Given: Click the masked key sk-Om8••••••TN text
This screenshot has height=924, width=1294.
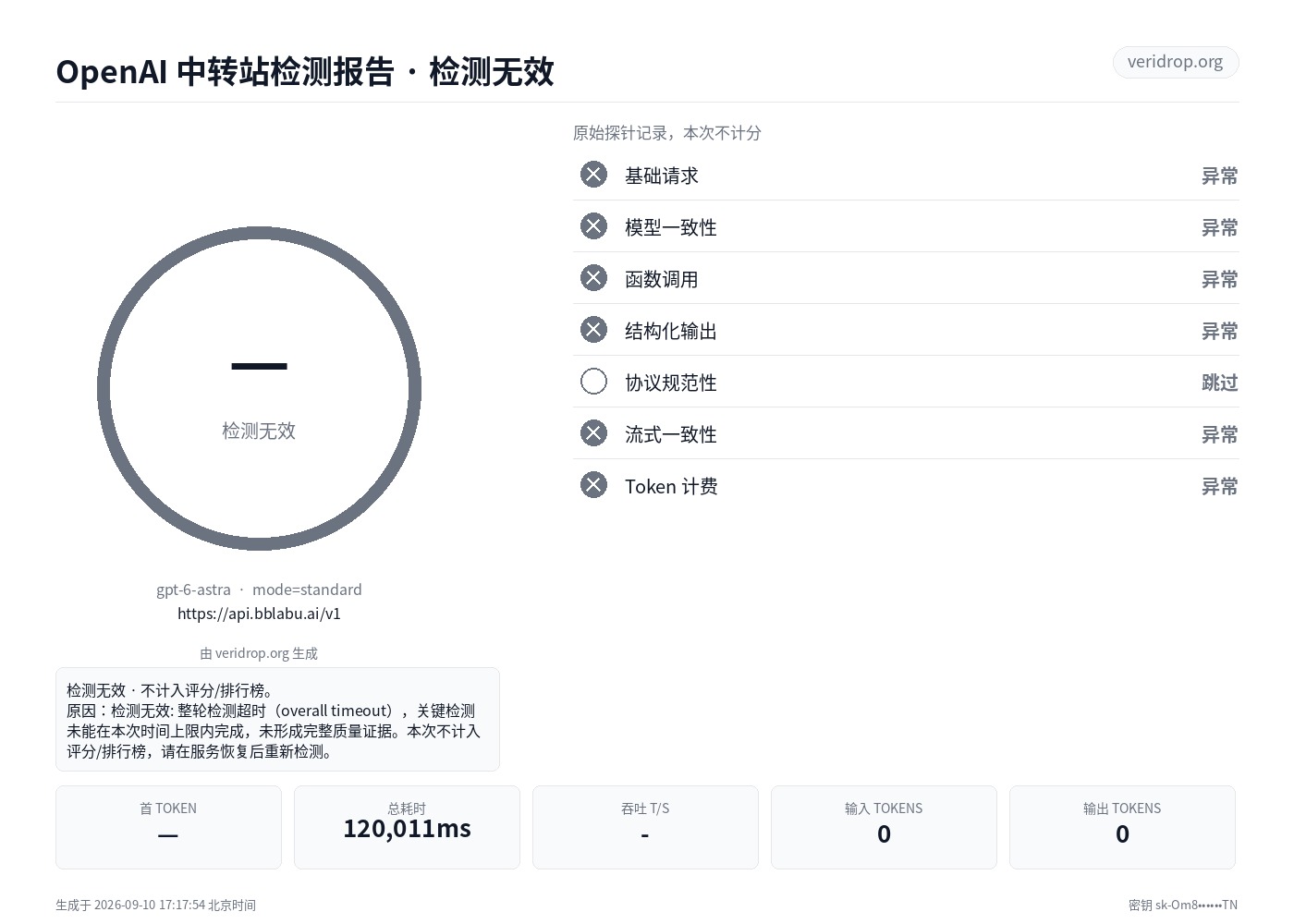Looking at the screenshot, I should [x=1183, y=906].
